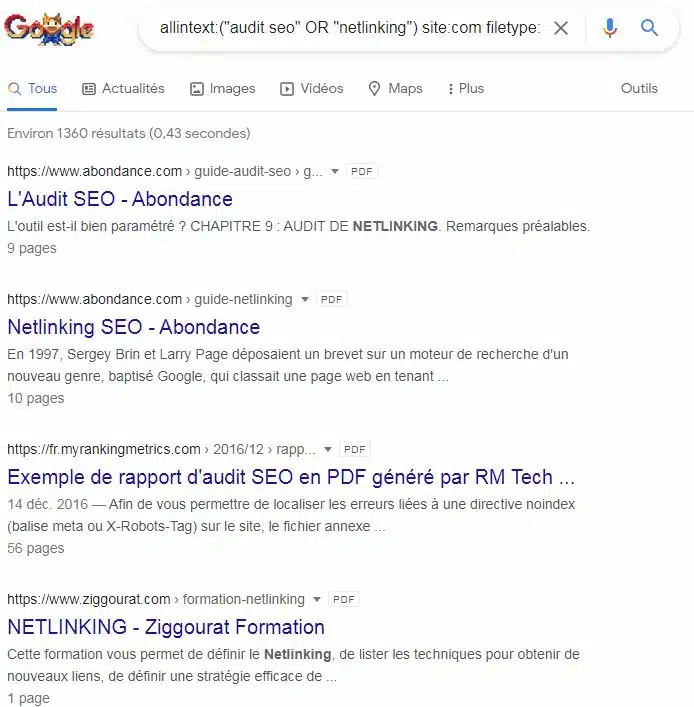Click inside the search query text field
The height and width of the screenshot is (707, 694).
tap(350, 28)
